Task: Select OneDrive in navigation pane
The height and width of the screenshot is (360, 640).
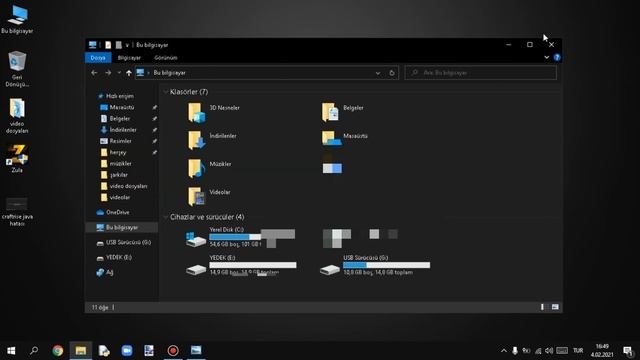Action: click(118, 212)
